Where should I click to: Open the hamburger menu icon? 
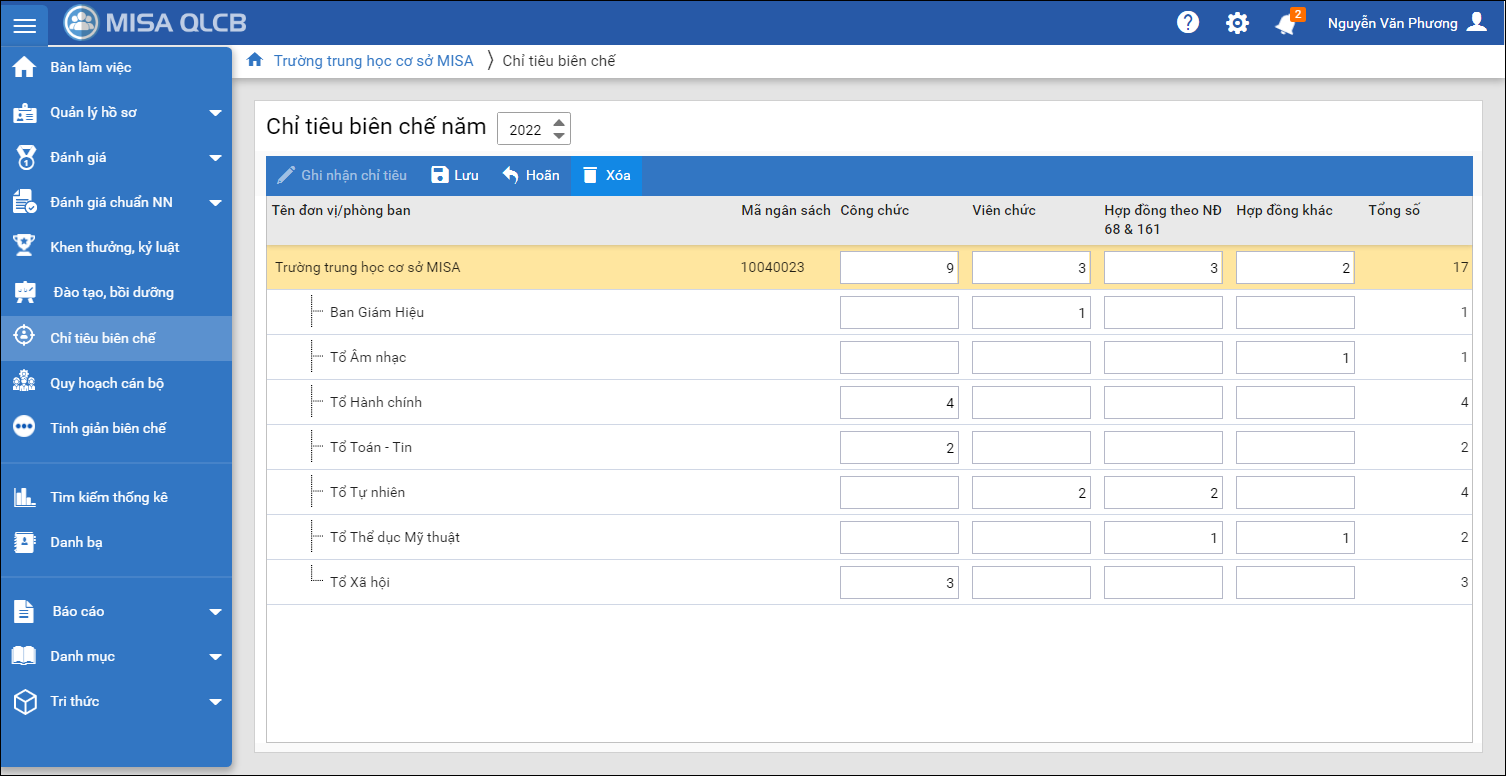point(25,24)
